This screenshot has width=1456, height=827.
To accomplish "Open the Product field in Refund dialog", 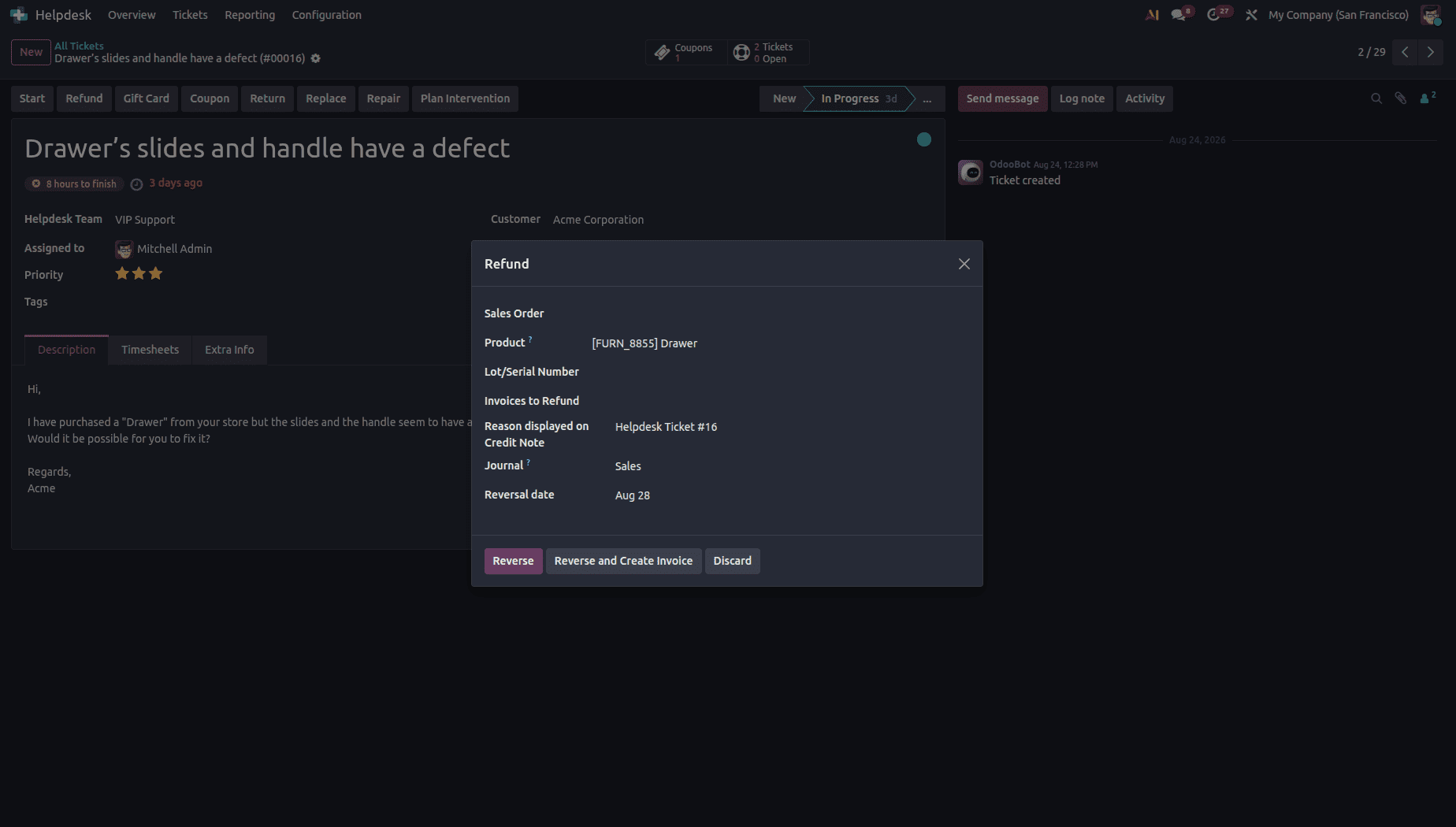I will pos(780,343).
